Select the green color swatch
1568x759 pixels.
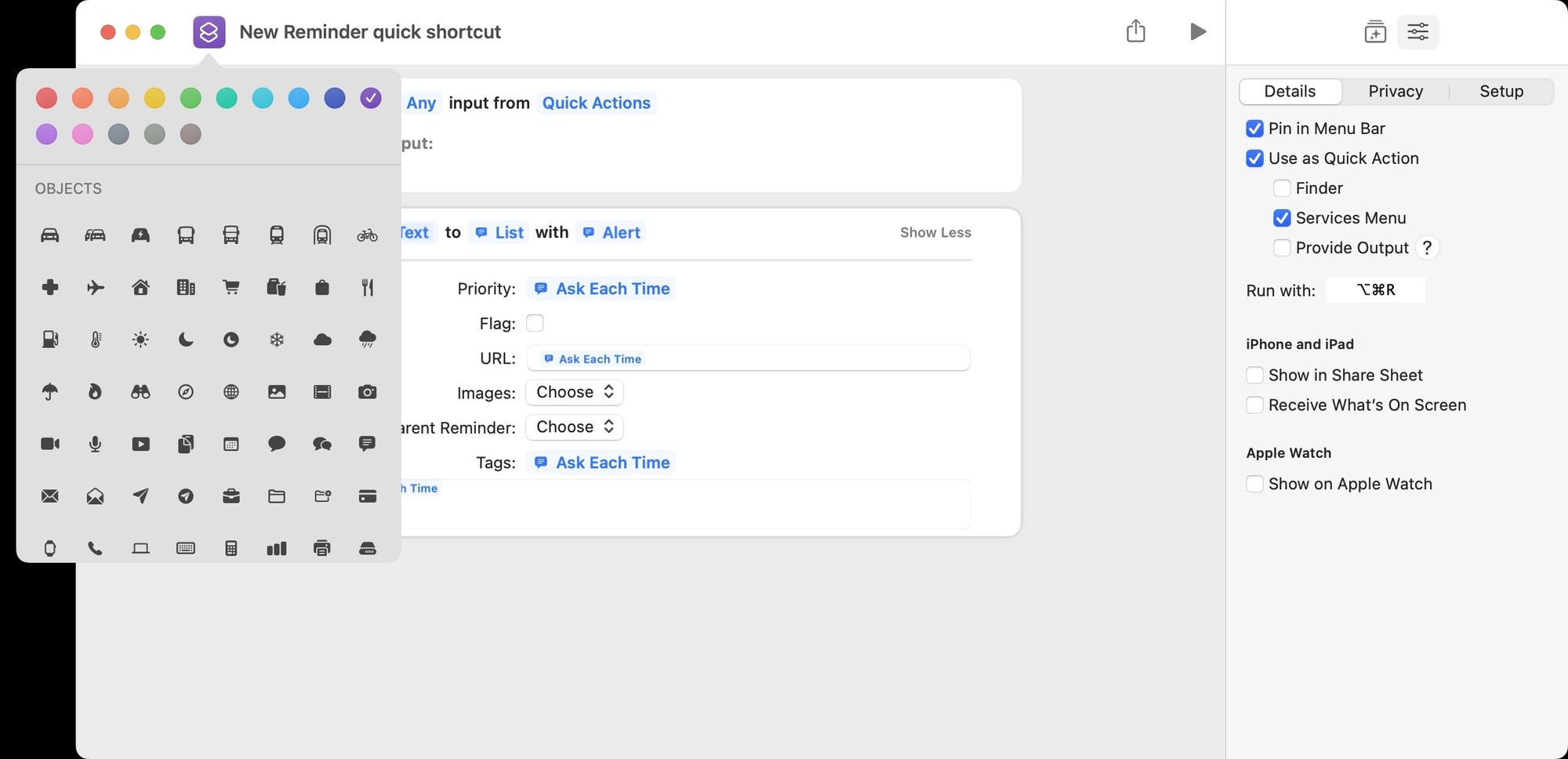click(189, 98)
